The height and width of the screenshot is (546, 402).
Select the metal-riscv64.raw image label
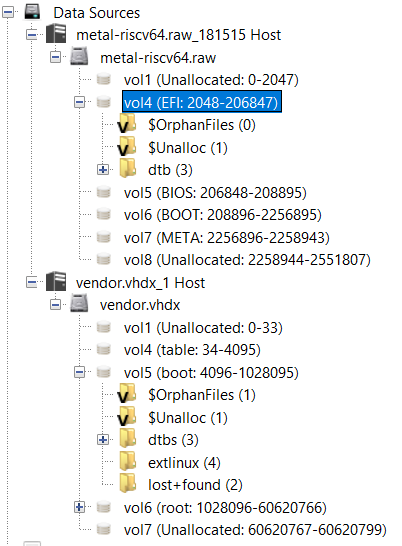[158, 57]
